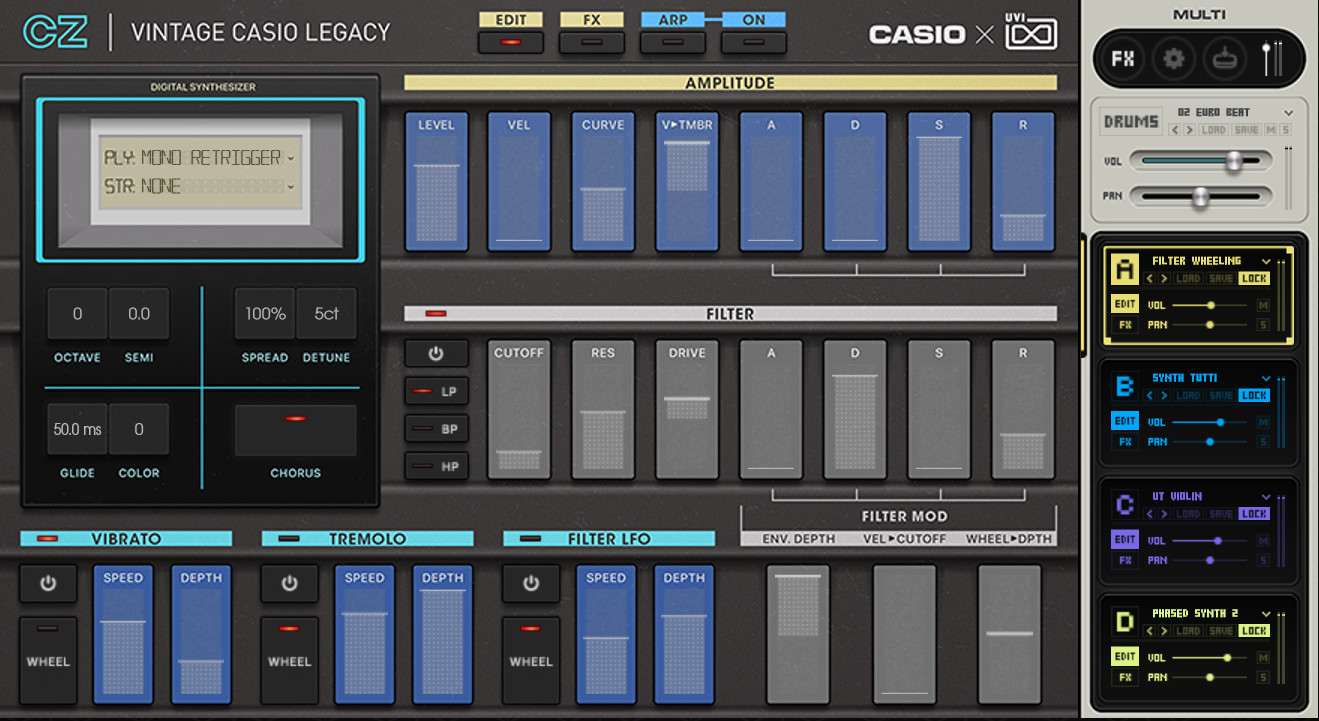
Task: Enable the Chorus switch
Action: (x=295, y=430)
